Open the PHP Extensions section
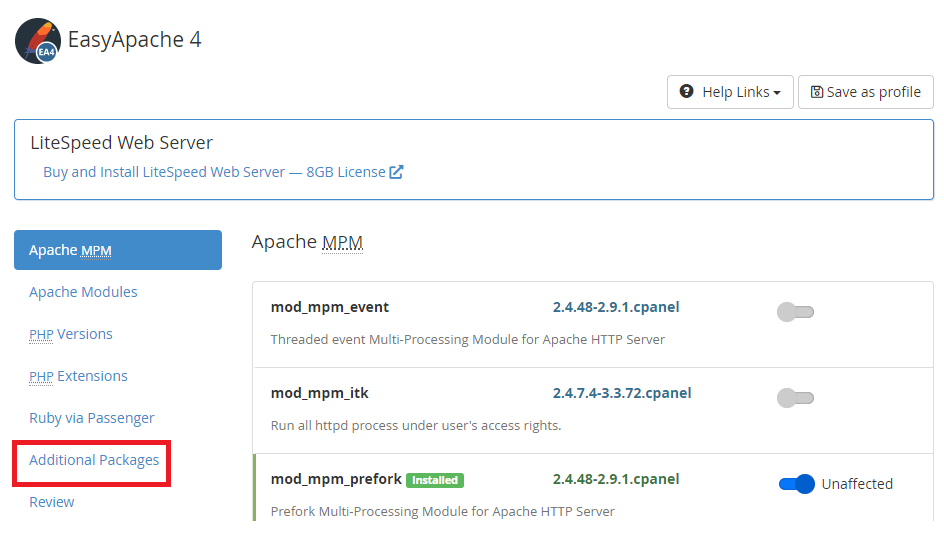This screenshot has width=944, height=536. pos(78,376)
